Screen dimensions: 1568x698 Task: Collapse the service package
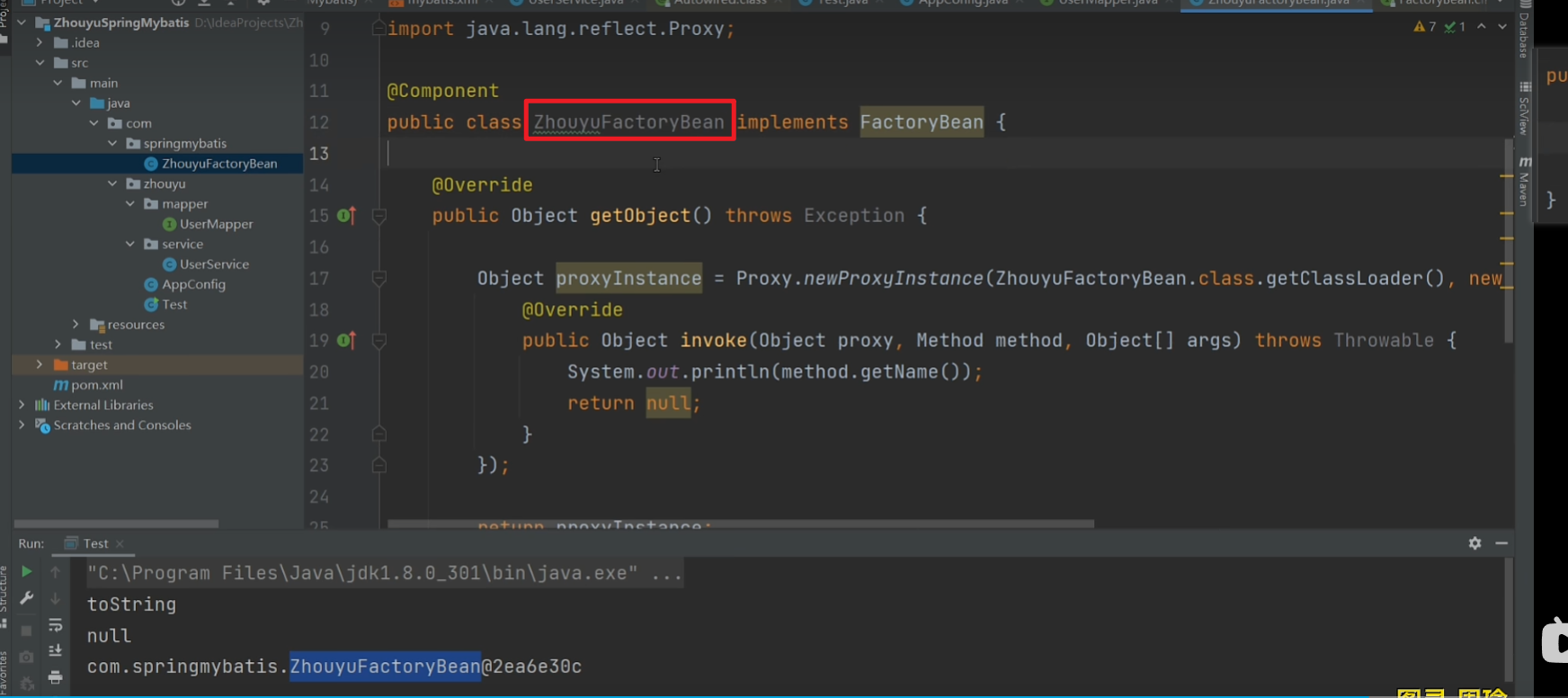[x=129, y=244]
